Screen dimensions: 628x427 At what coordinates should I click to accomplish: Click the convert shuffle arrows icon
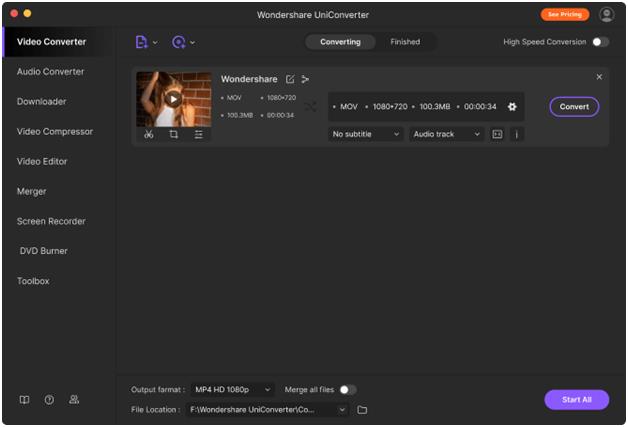coord(310,107)
